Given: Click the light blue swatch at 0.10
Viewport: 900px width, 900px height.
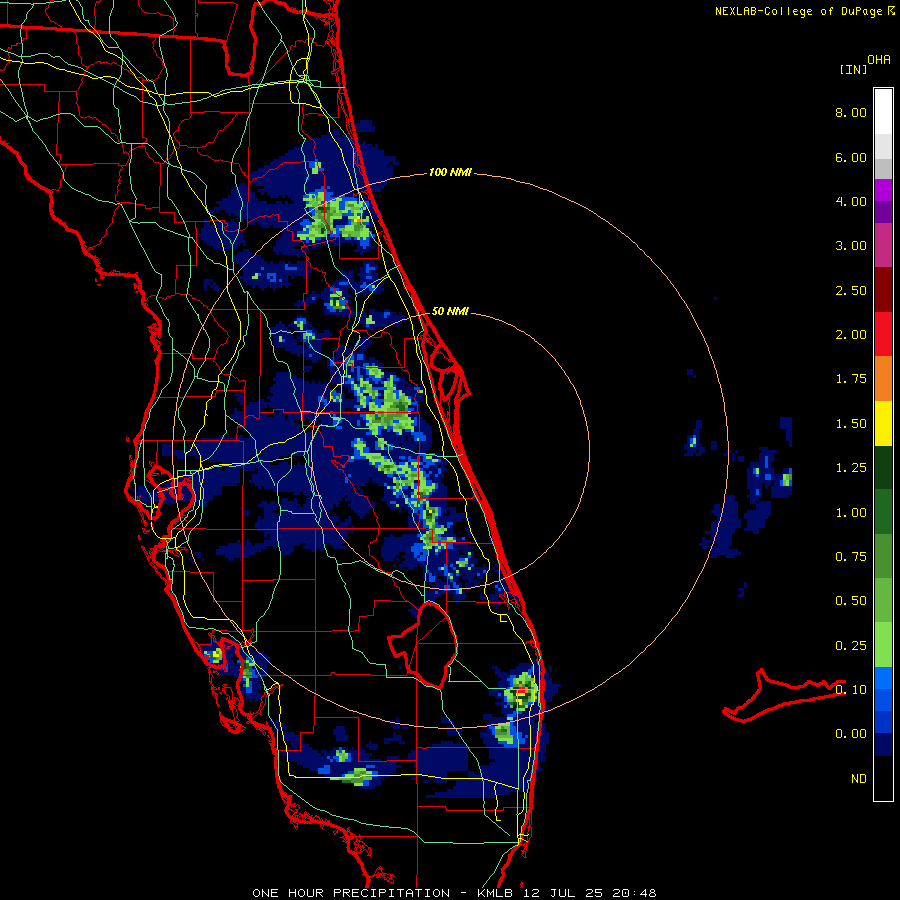Looking at the screenshot, I should 883,678.
